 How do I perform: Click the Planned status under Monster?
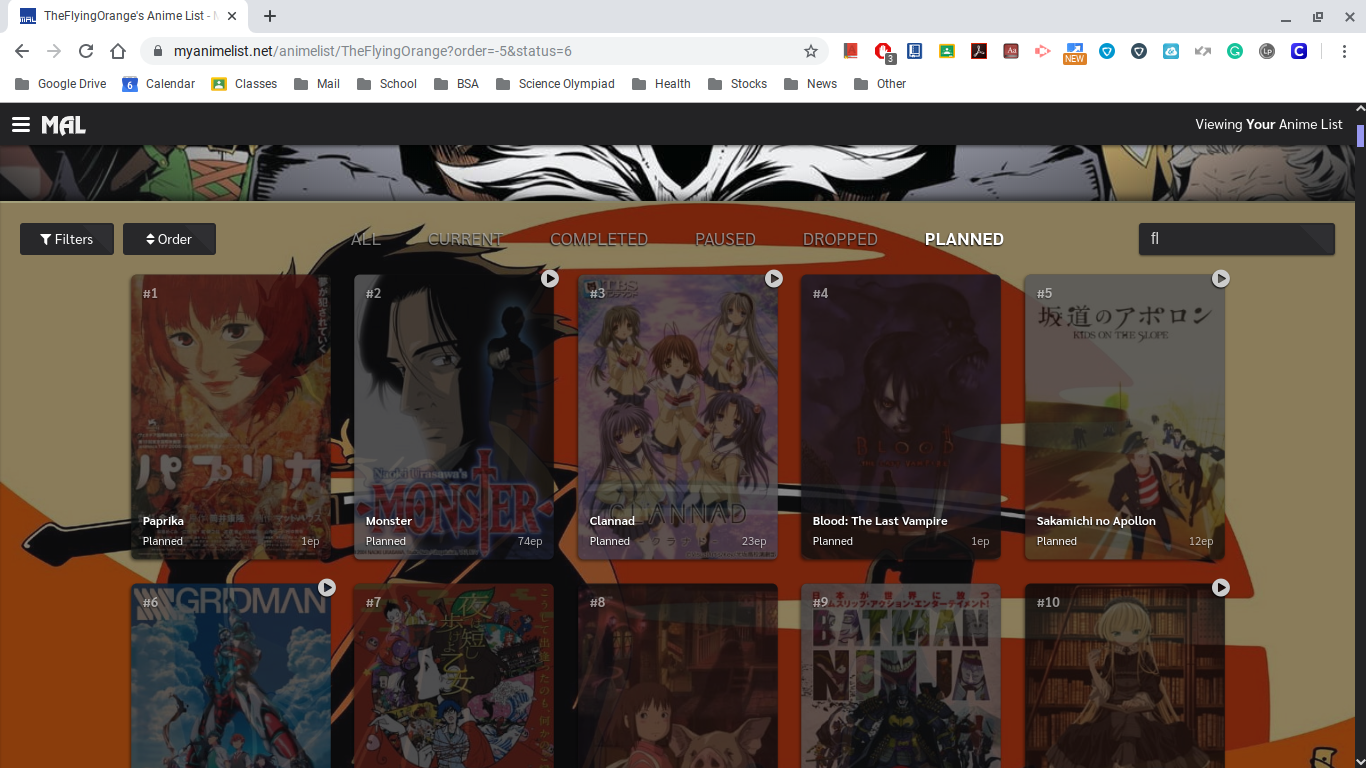(386, 541)
